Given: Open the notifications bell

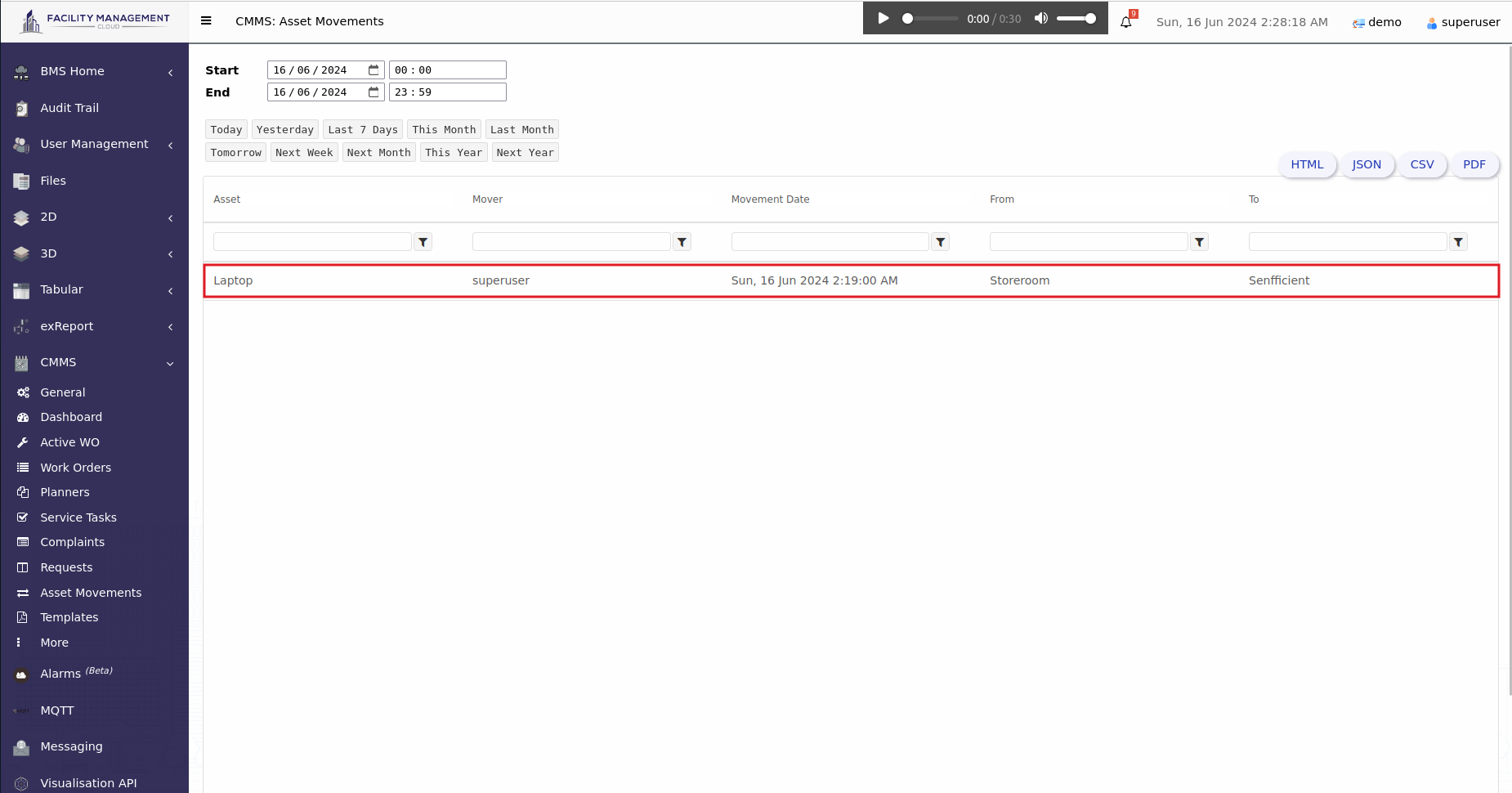Looking at the screenshot, I should (1126, 21).
